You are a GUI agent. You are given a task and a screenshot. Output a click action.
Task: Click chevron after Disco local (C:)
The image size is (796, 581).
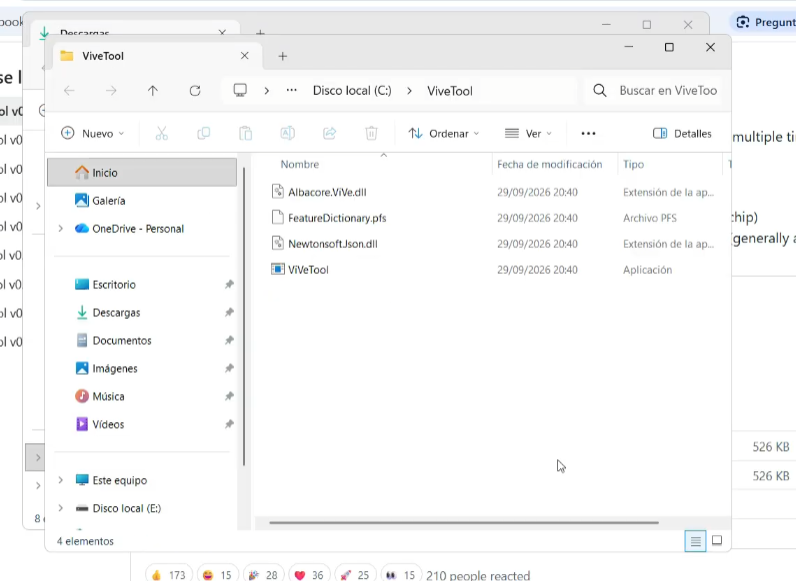click(409, 91)
